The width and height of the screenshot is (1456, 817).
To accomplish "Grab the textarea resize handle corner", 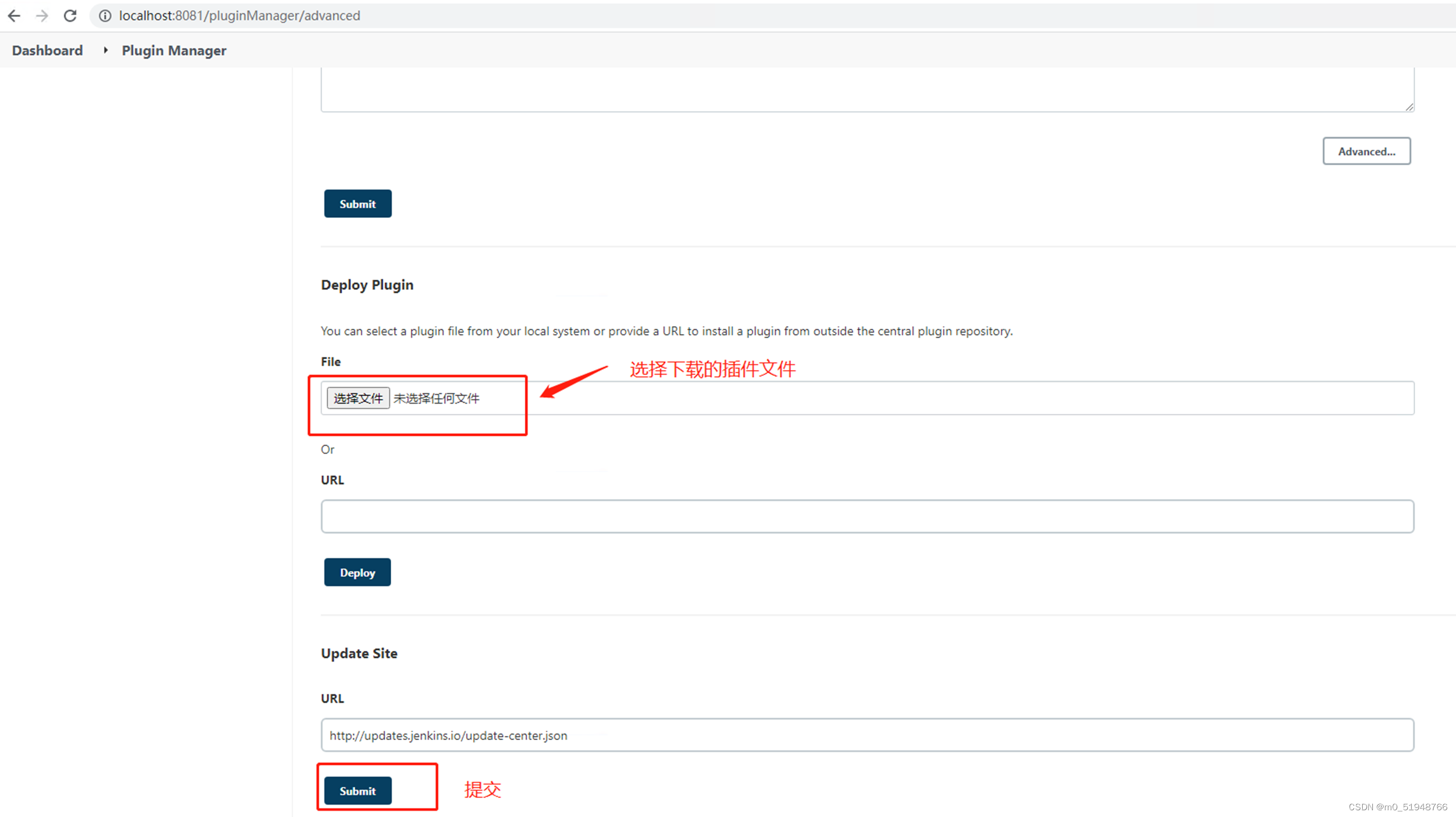I will tap(1409, 107).
